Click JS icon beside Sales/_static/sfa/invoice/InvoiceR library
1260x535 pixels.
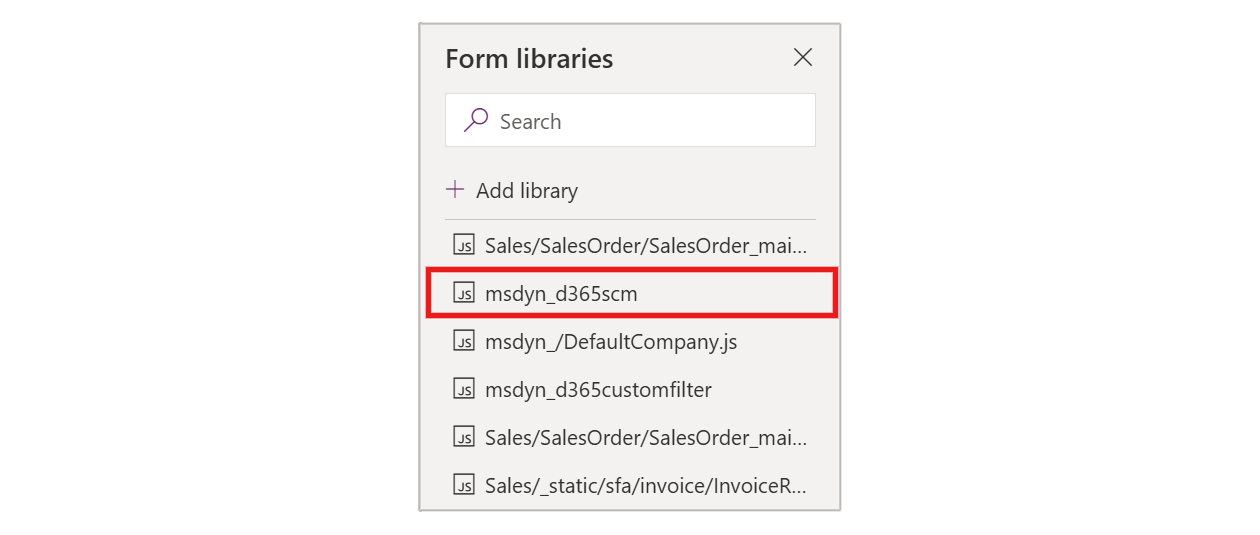tap(464, 485)
